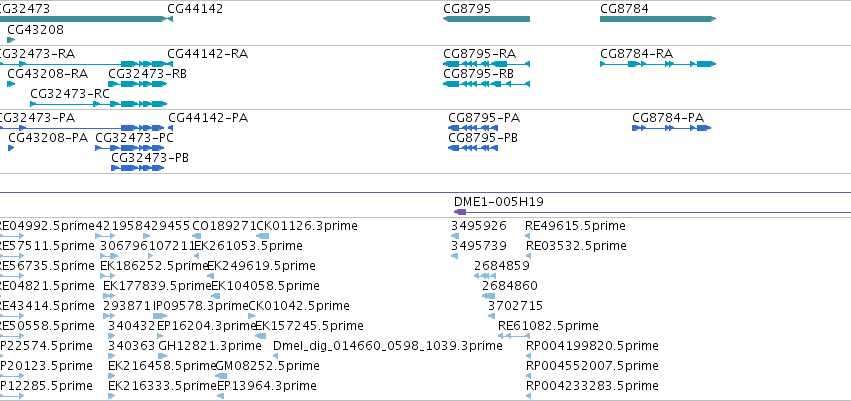Click the CG44142 gene name label

tap(195, 9)
